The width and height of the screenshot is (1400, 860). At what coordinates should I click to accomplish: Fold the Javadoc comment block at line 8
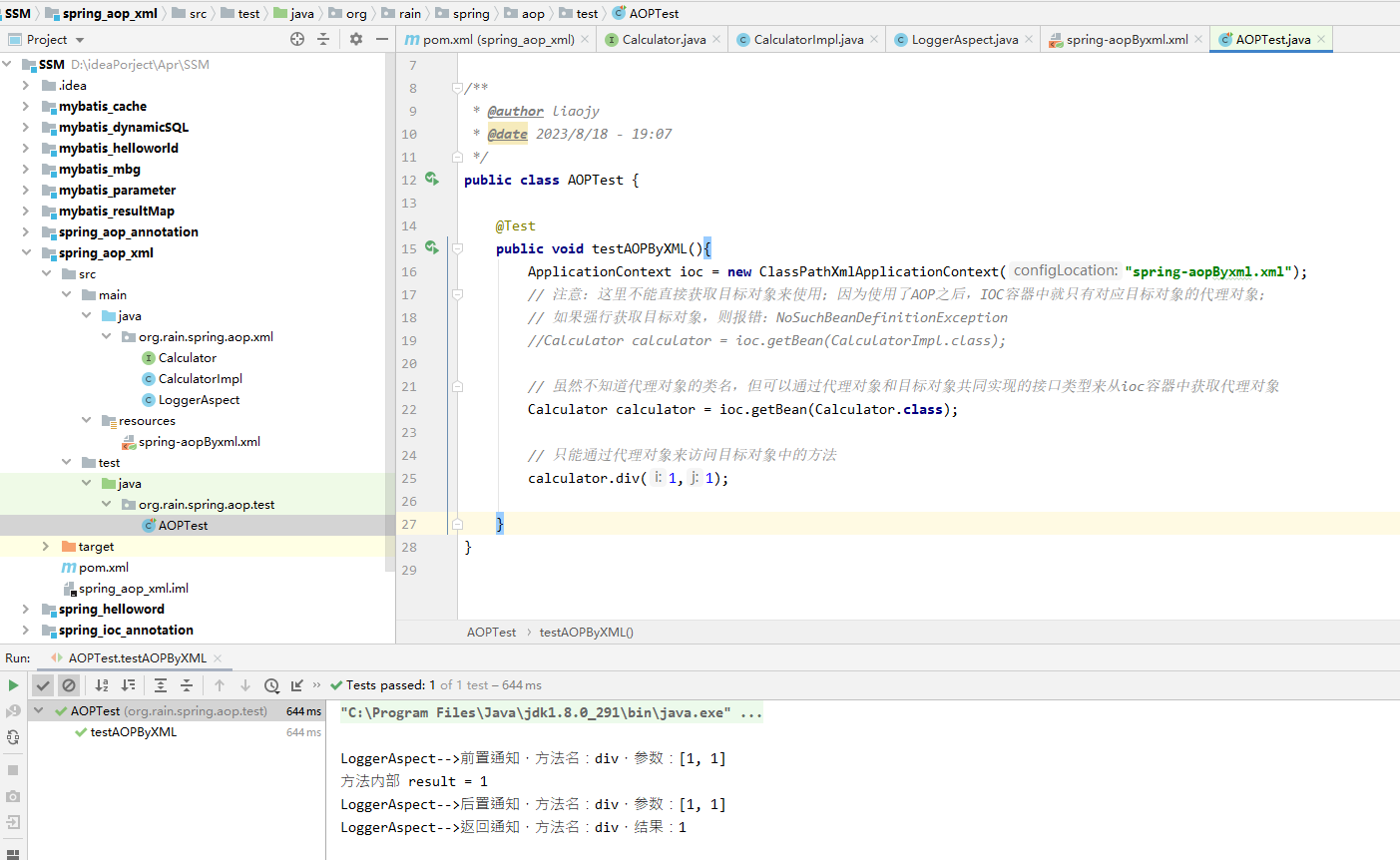click(x=457, y=88)
